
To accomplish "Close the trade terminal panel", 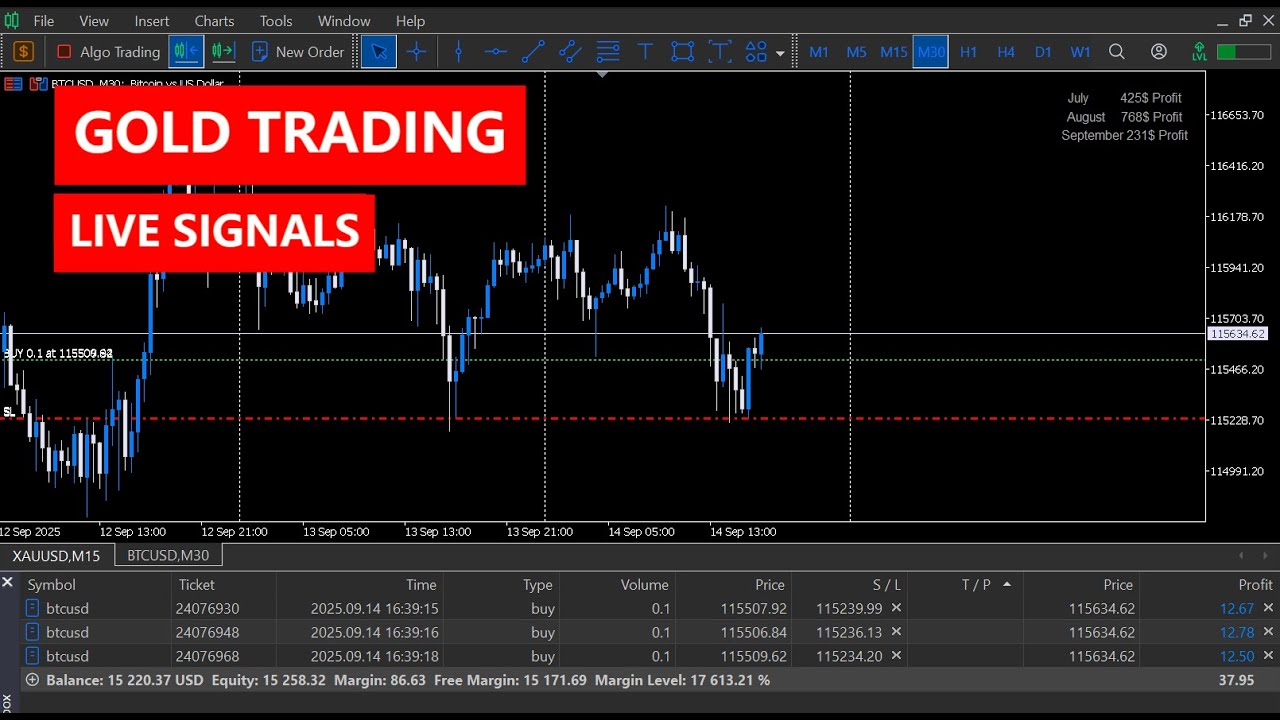I will pos(7,581).
